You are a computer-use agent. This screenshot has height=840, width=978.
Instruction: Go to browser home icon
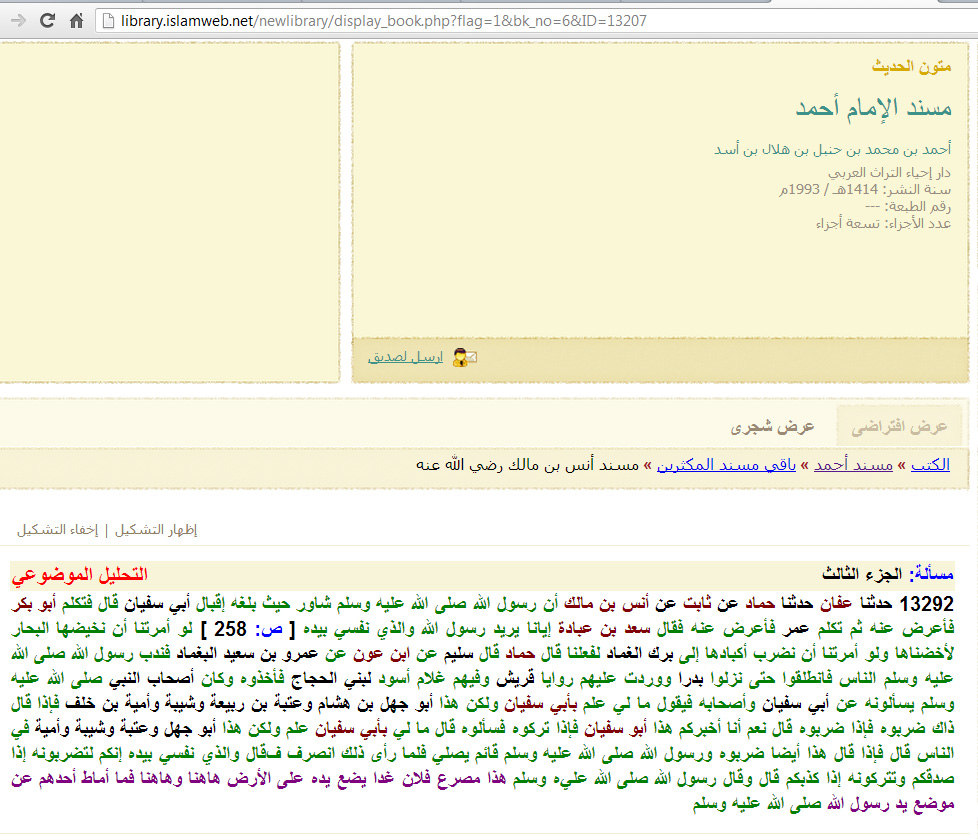pos(76,21)
